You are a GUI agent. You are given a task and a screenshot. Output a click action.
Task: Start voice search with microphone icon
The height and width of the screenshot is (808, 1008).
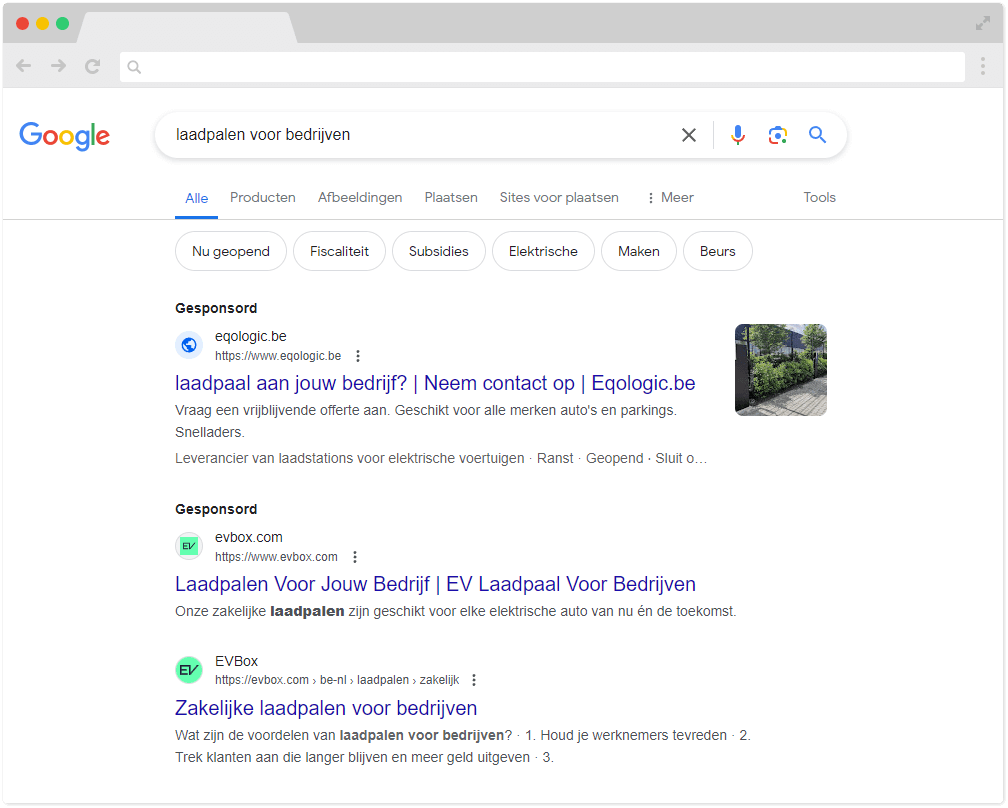[738, 135]
